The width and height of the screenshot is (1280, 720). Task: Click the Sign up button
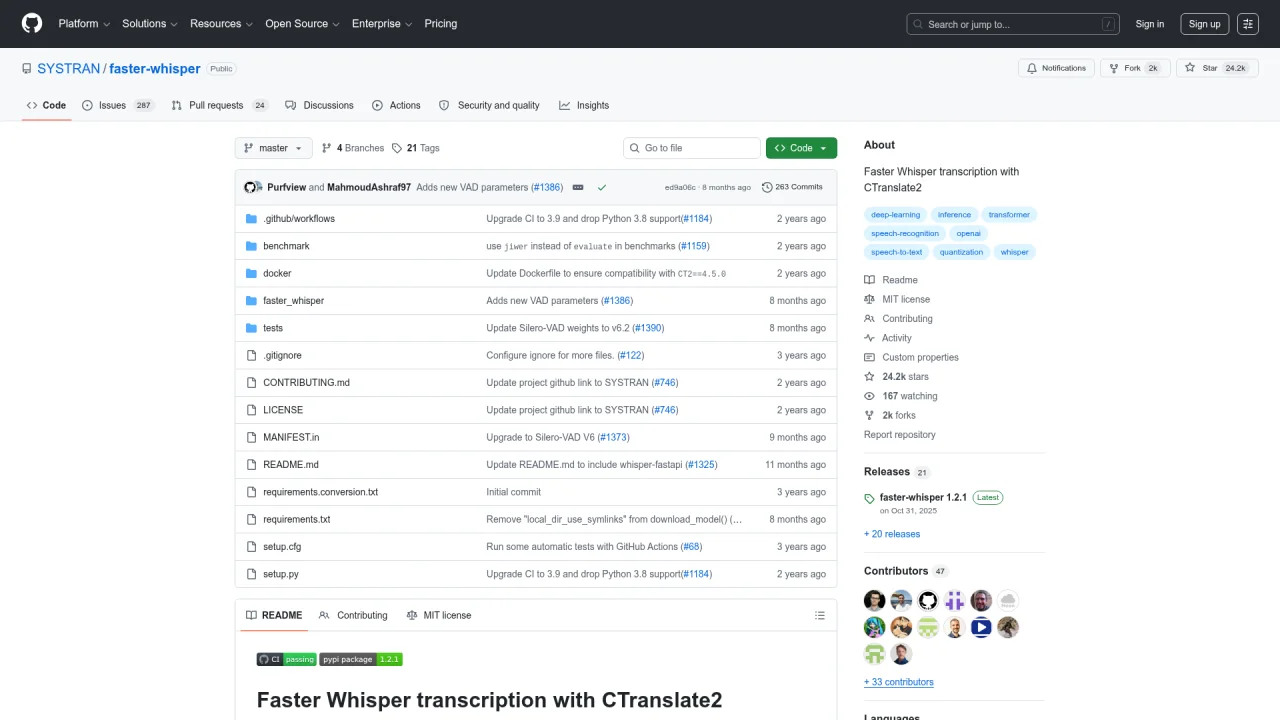pyautogui.click(x=1204, y=24)
